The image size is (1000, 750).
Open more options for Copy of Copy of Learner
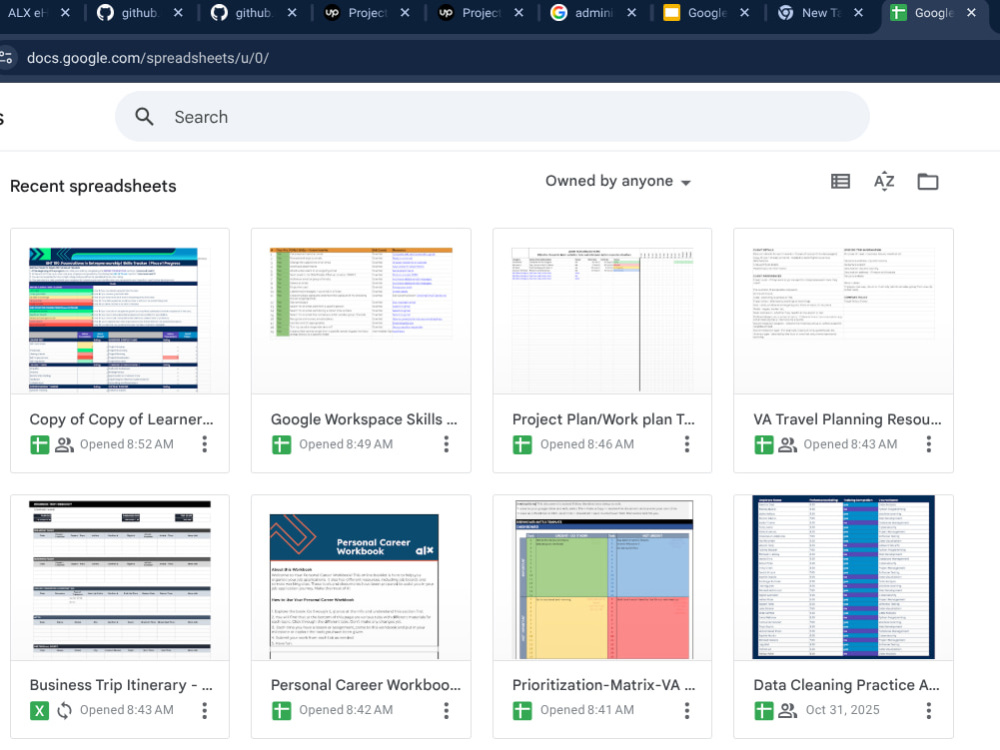[x=205, y=444]
